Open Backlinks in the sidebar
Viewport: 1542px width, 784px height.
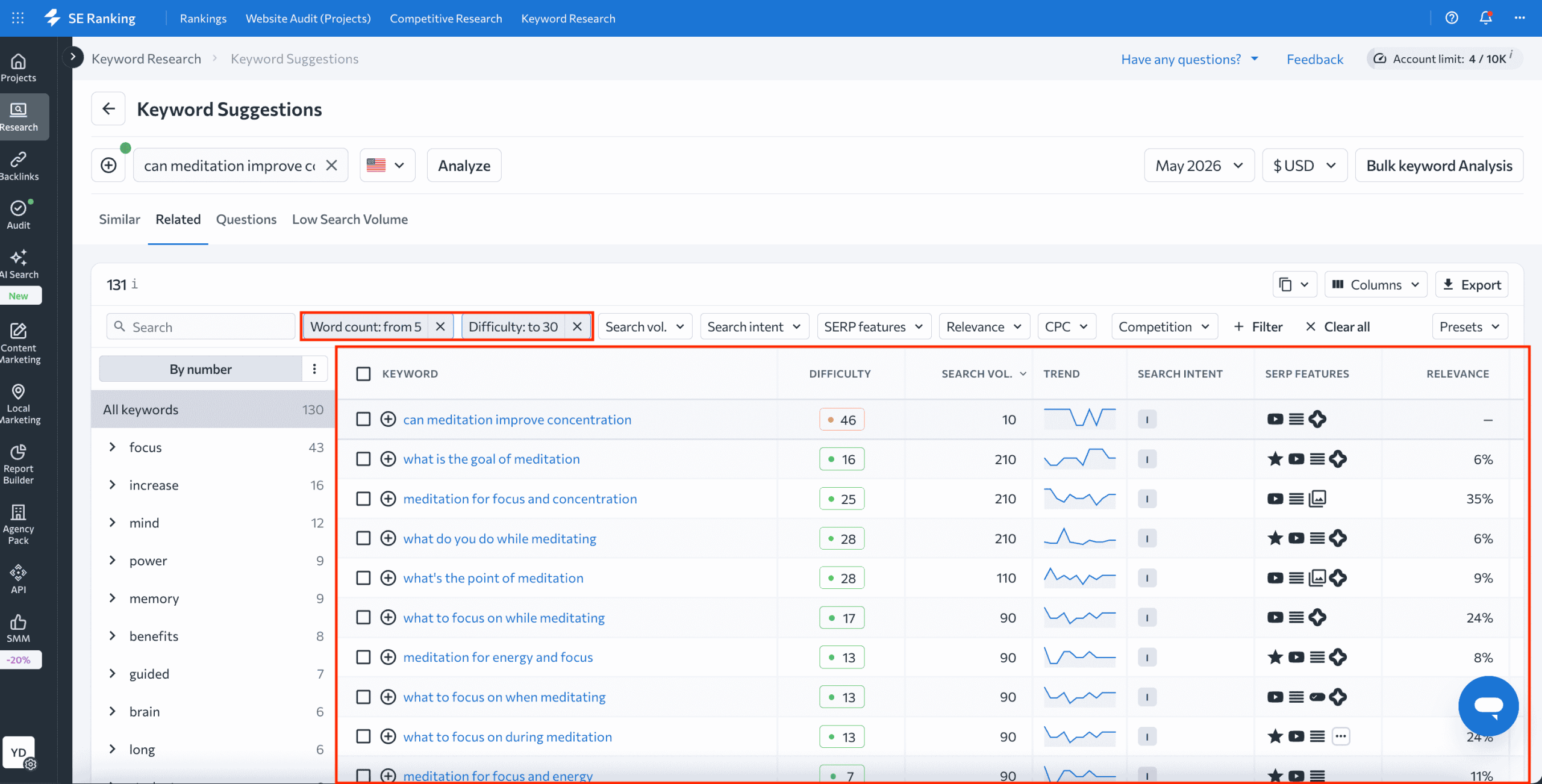(18, 167)
